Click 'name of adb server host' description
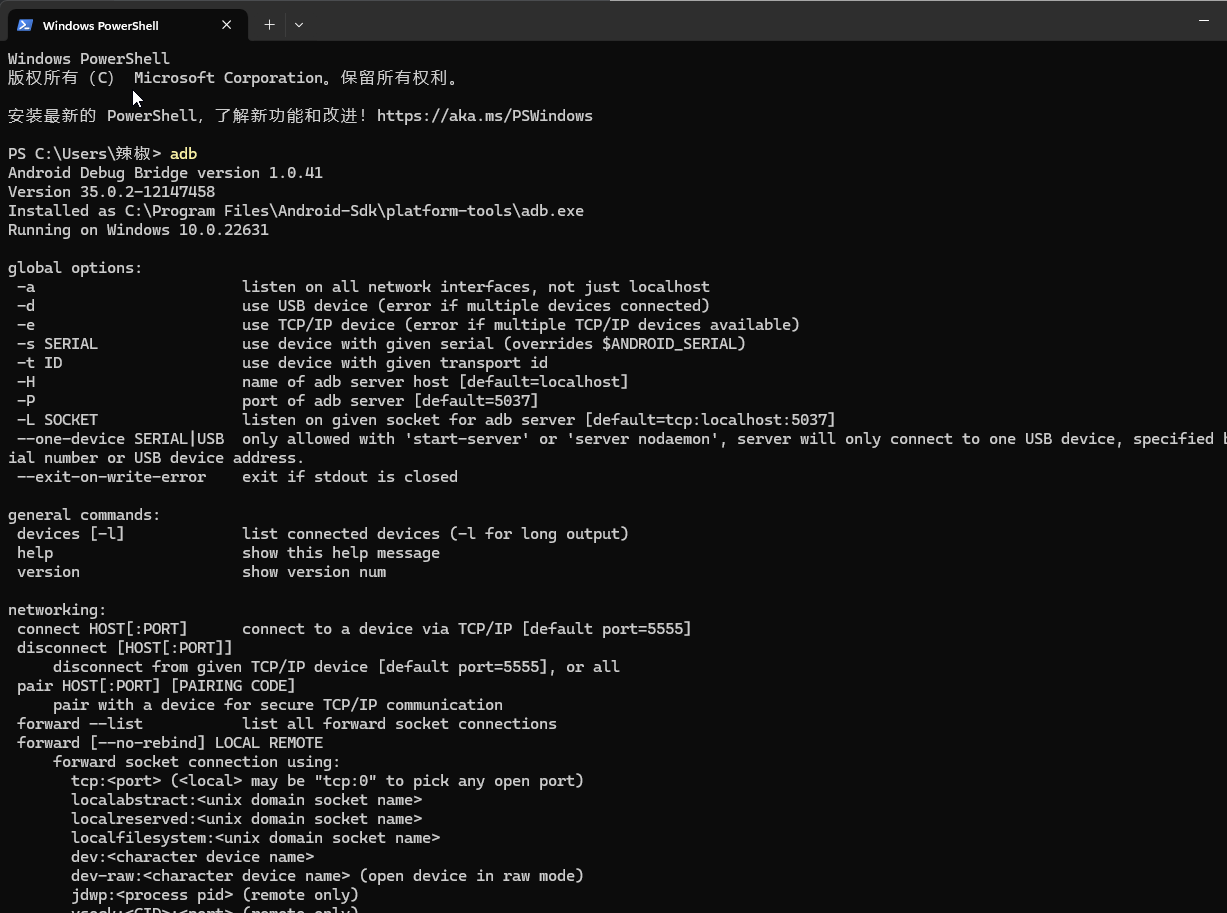Viewport: 1227px width, 913px height. pyautogui.click(x=435, y=382)
